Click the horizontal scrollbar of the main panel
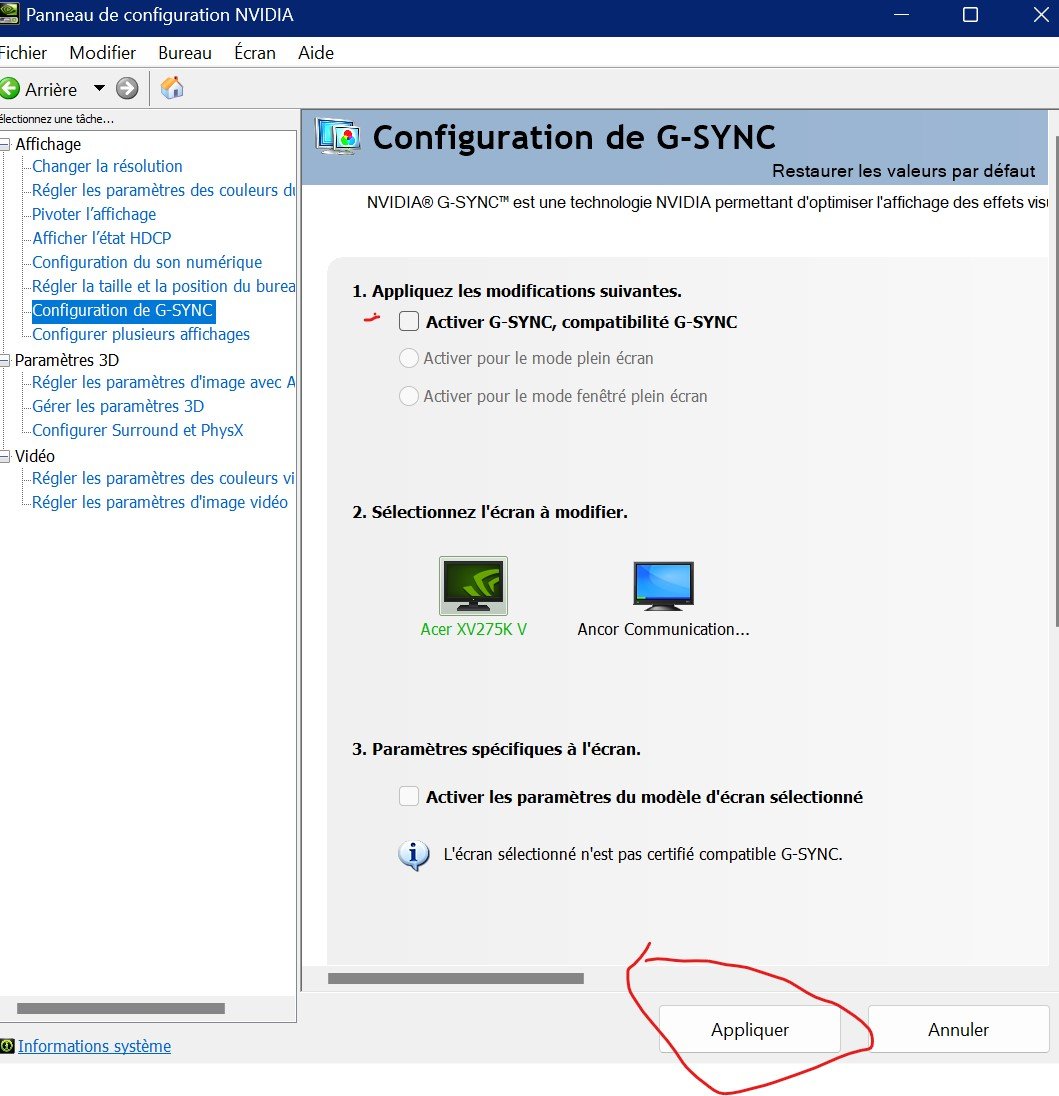Image resolution: width=1059 pixels, height=1096 pixels. (456, 979)
